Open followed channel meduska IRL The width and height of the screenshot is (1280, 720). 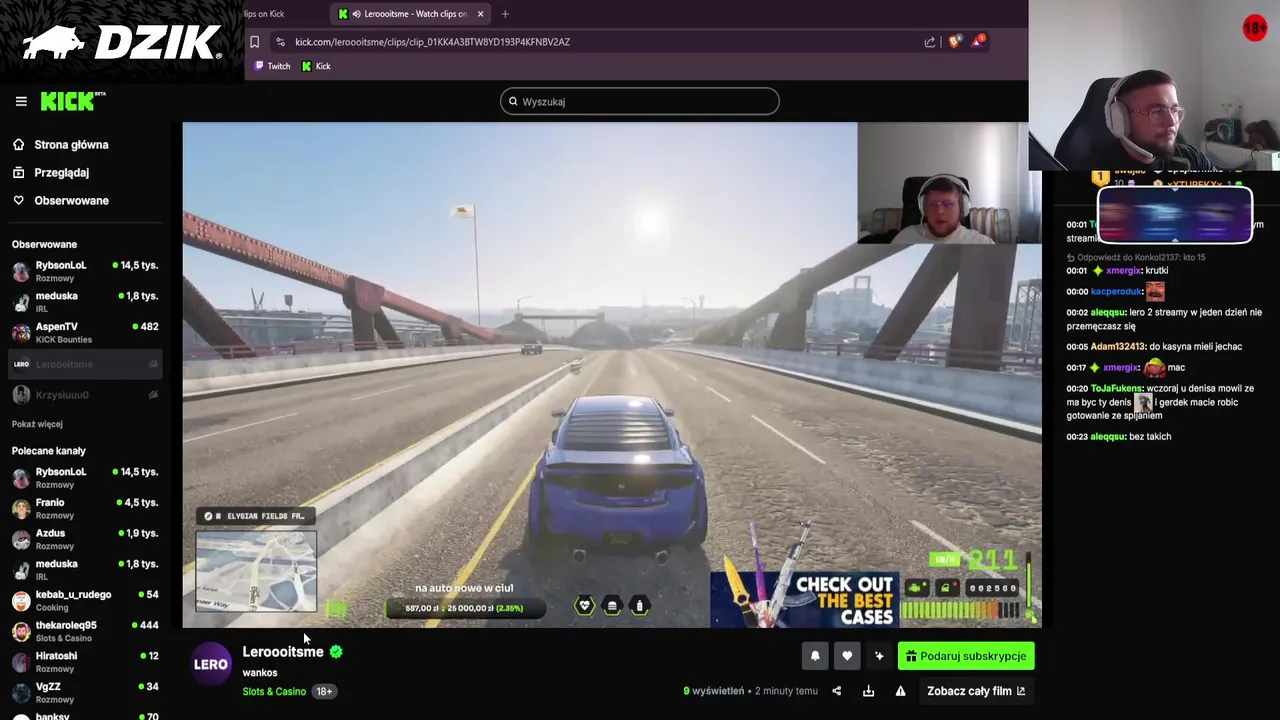pyautogui.click(x=85, y=302)
